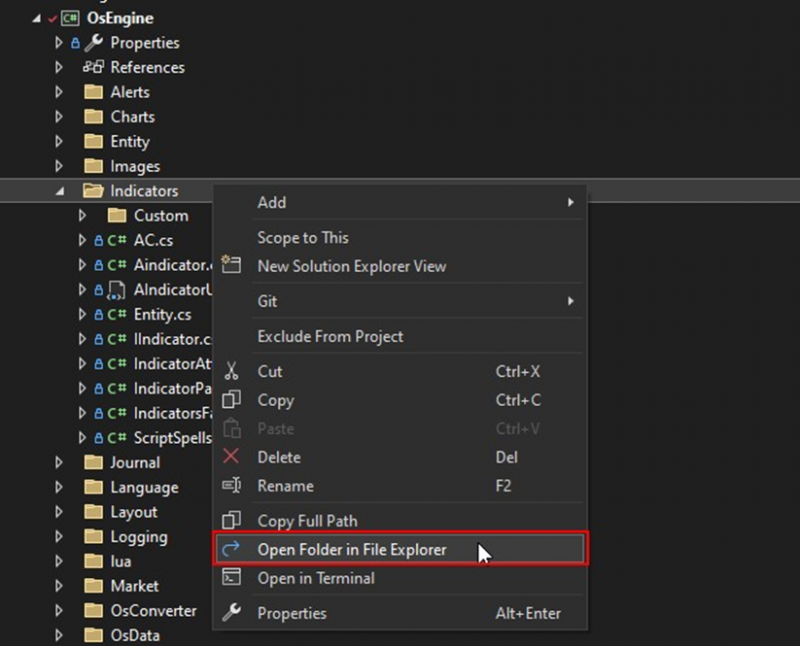Viewport: 800px width, 646px height.
Task: Expand the Charts folder arrow
Action: (x=59, y=117)
